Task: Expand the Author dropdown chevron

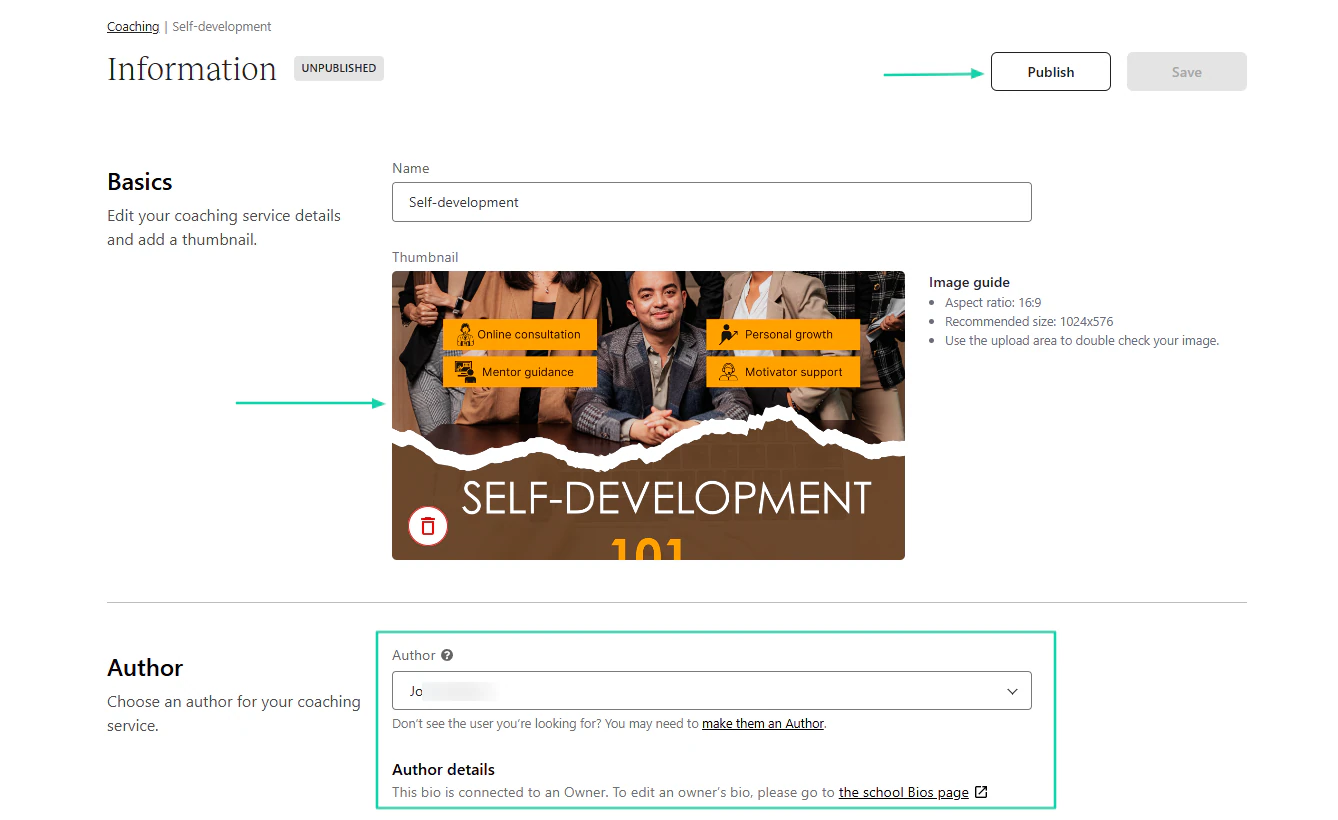Action: pos(1012,691)
